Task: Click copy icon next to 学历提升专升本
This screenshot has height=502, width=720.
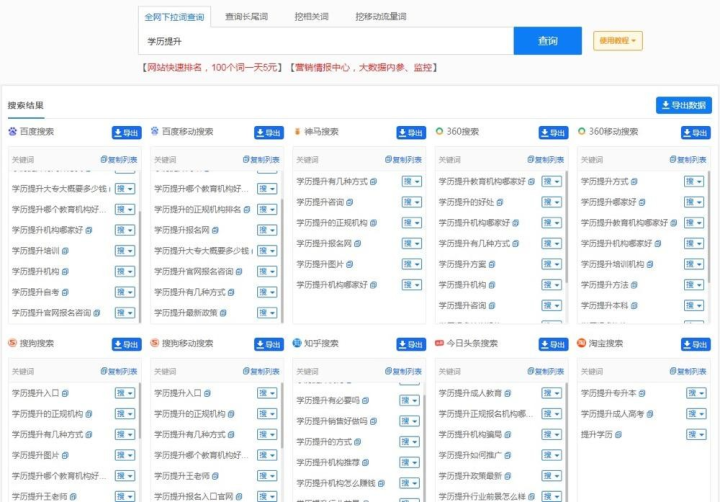Action: click(642, 393)
